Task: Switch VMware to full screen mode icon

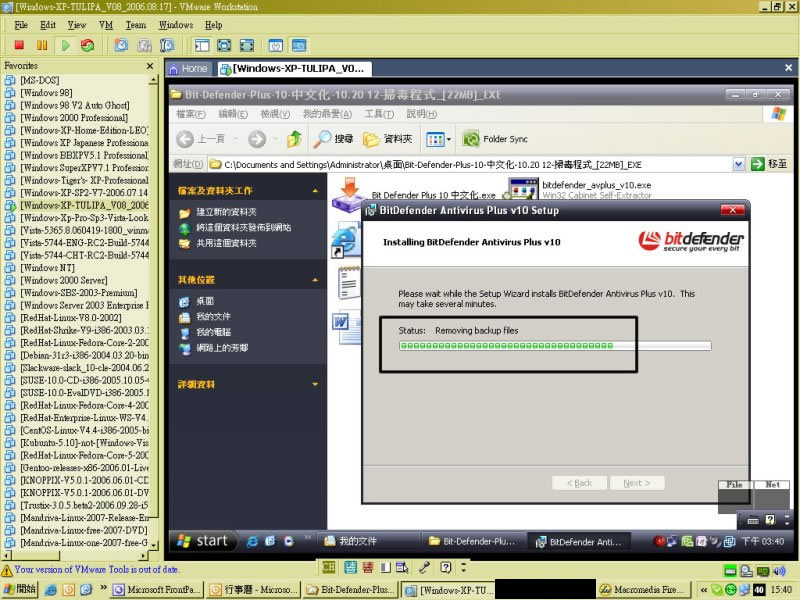Action: click(x=224, y=45)
